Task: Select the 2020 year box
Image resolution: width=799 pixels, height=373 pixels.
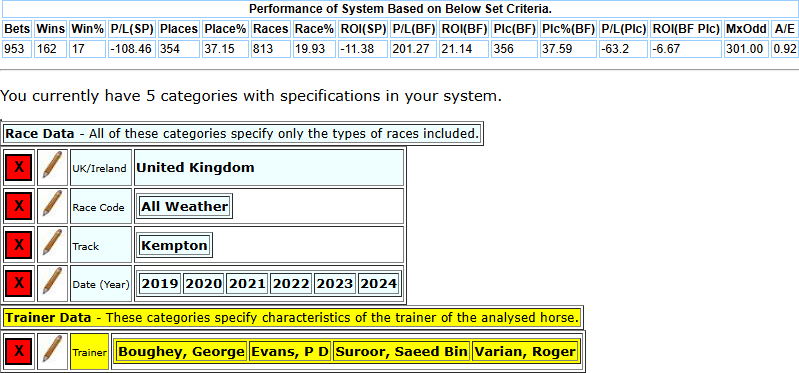Action: coord(204,284)
